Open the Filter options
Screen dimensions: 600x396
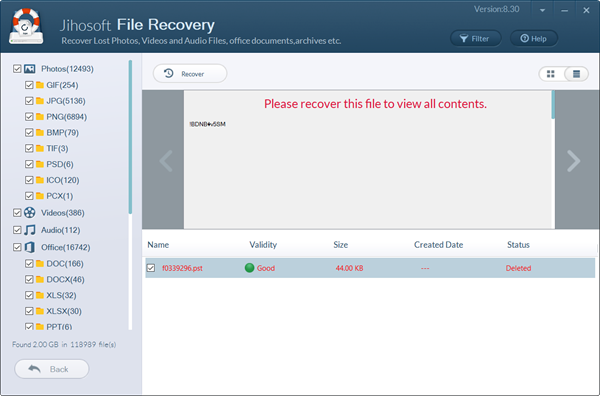[475, 38]
